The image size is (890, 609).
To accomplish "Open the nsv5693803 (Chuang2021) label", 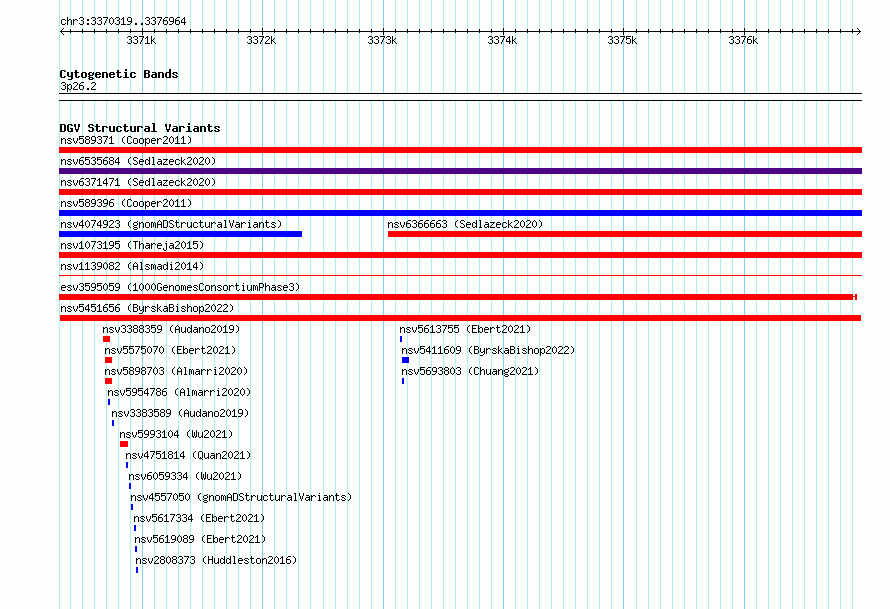I will tap(470, 371).
